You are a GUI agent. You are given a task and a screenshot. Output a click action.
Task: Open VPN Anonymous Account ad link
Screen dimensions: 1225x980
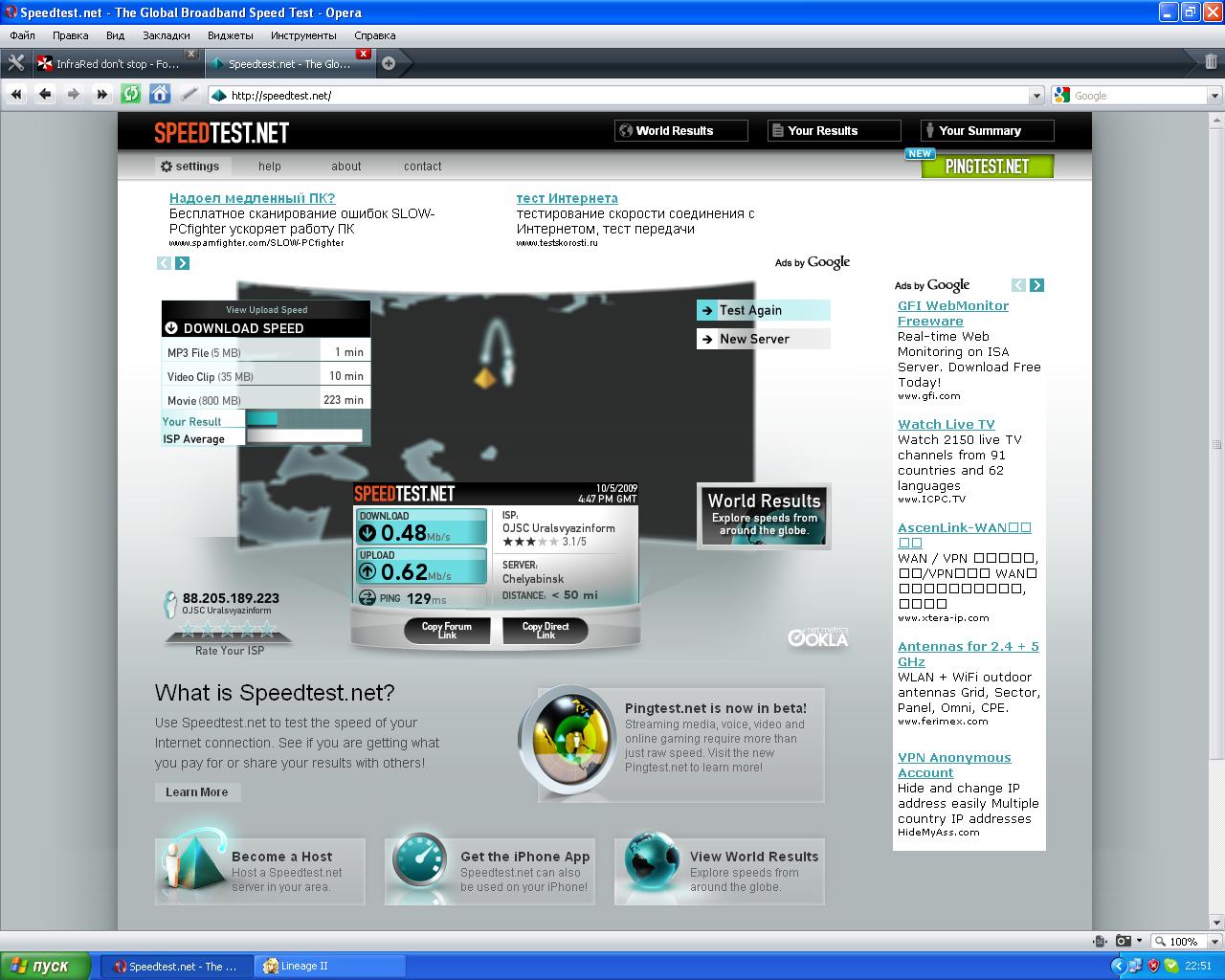(x=954, y=765)
